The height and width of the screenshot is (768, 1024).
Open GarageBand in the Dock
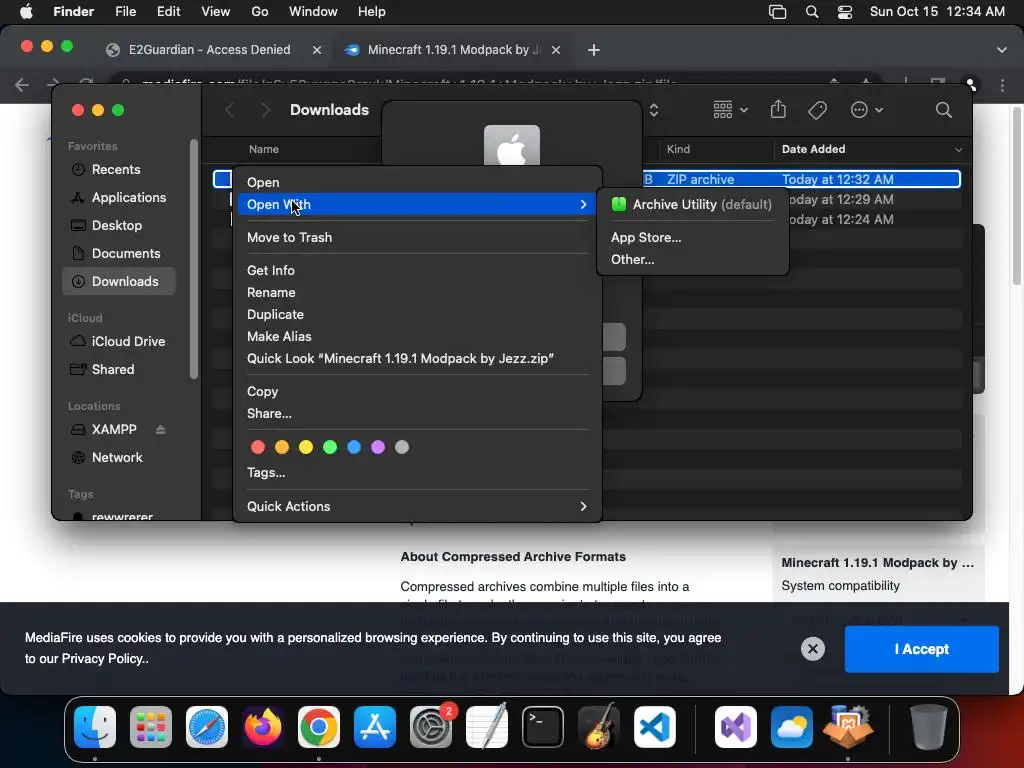[x=599, y=727]
